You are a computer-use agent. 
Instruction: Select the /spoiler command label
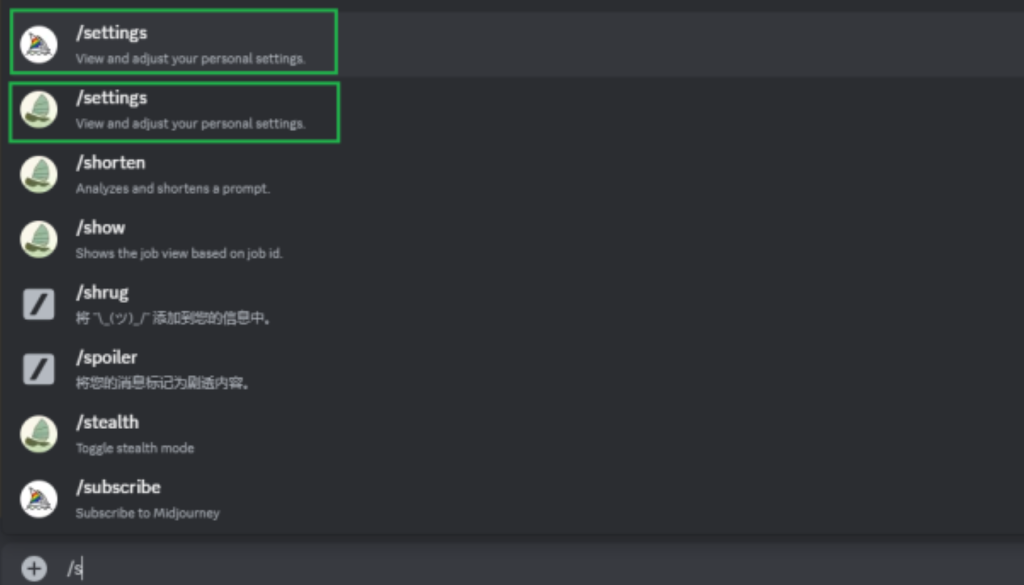(106, 357)
